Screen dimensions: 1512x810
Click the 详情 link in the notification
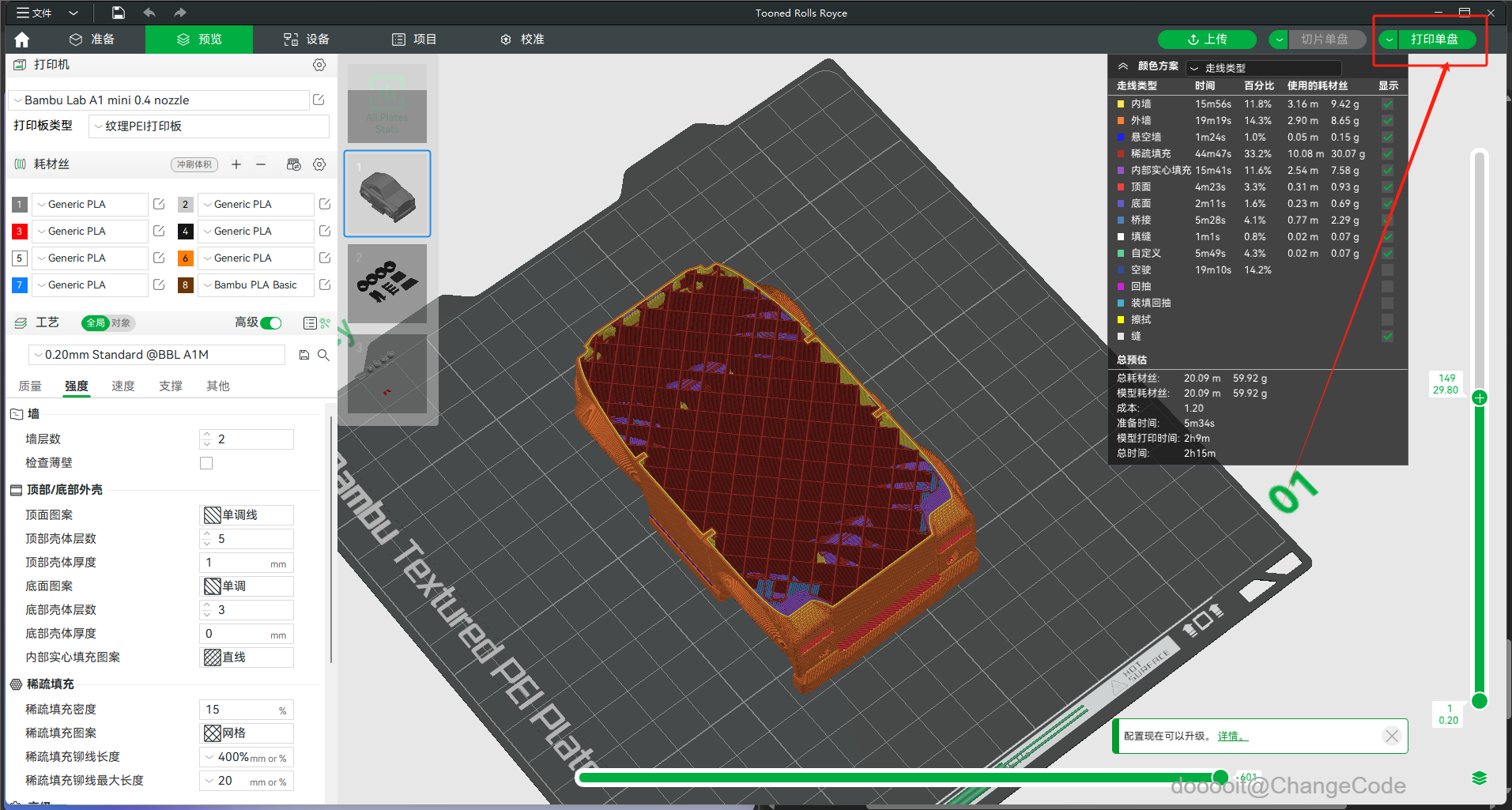(x=1231, y=736)
